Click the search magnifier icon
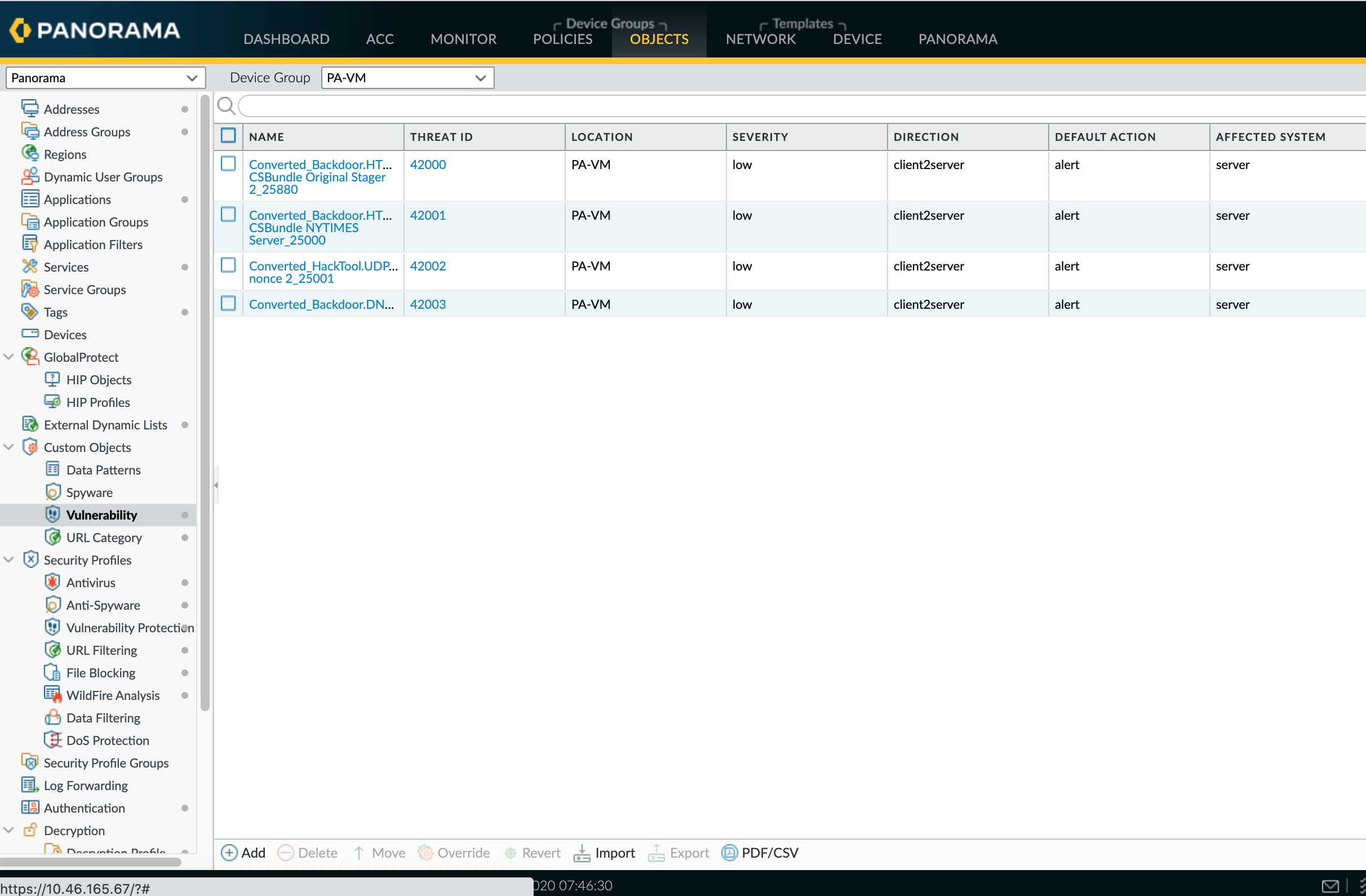The image size is (1366, 896). 226,105
